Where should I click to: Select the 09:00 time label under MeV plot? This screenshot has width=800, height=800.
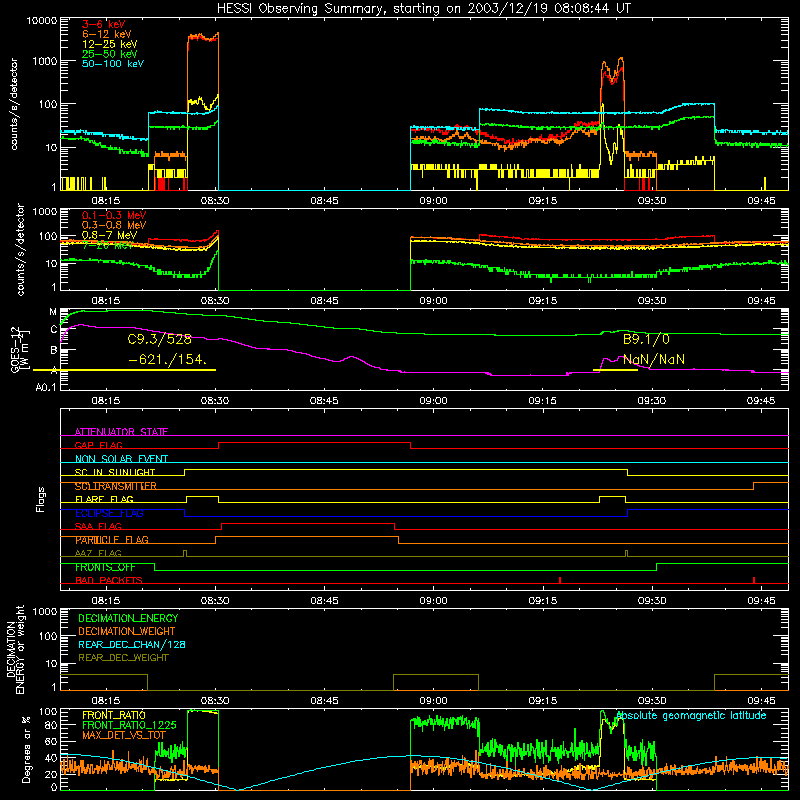pos(433,301)
